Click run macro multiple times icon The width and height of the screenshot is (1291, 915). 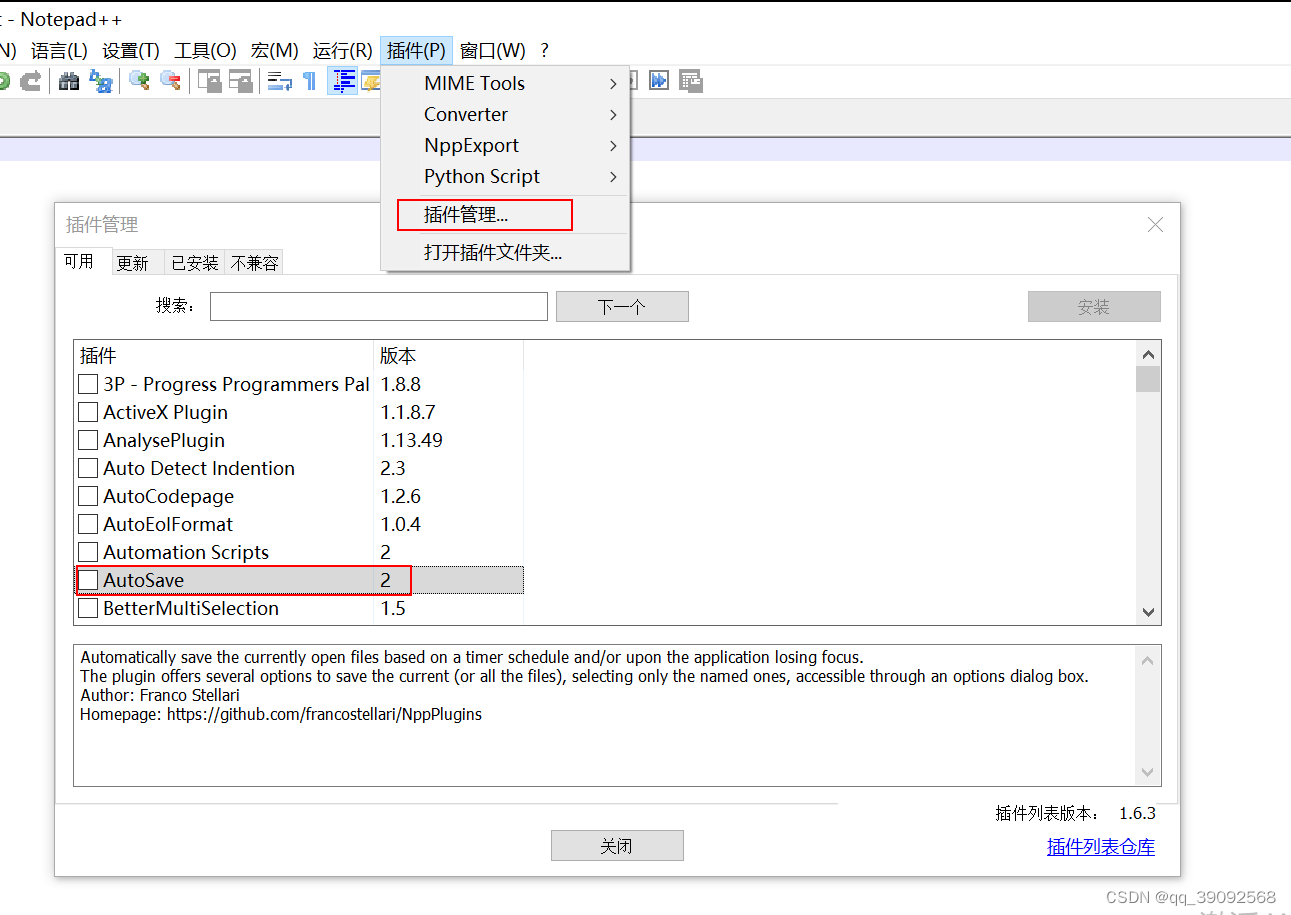pos(659,81)
